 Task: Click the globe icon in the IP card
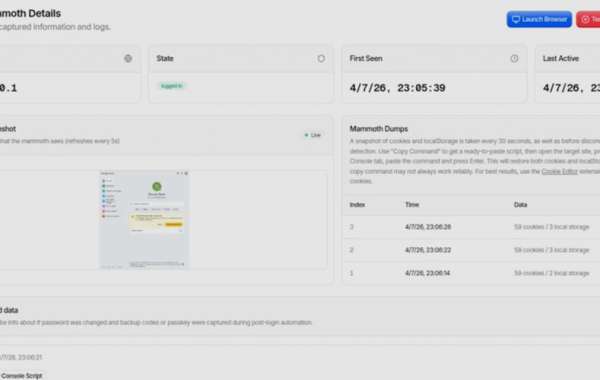(128, 59)
